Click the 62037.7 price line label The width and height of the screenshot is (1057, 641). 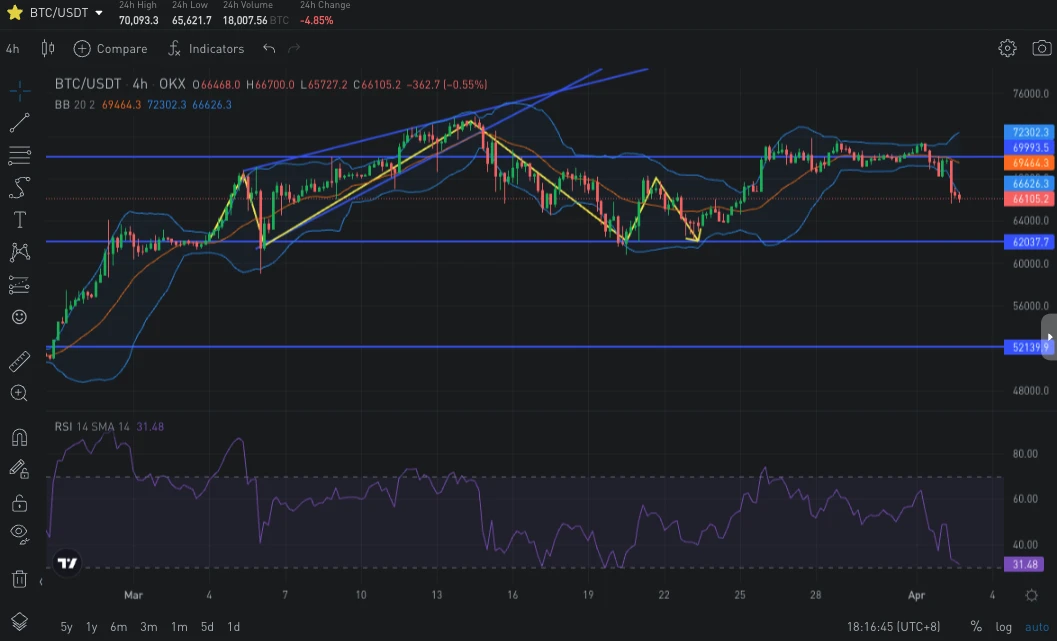pos(1029,242)
